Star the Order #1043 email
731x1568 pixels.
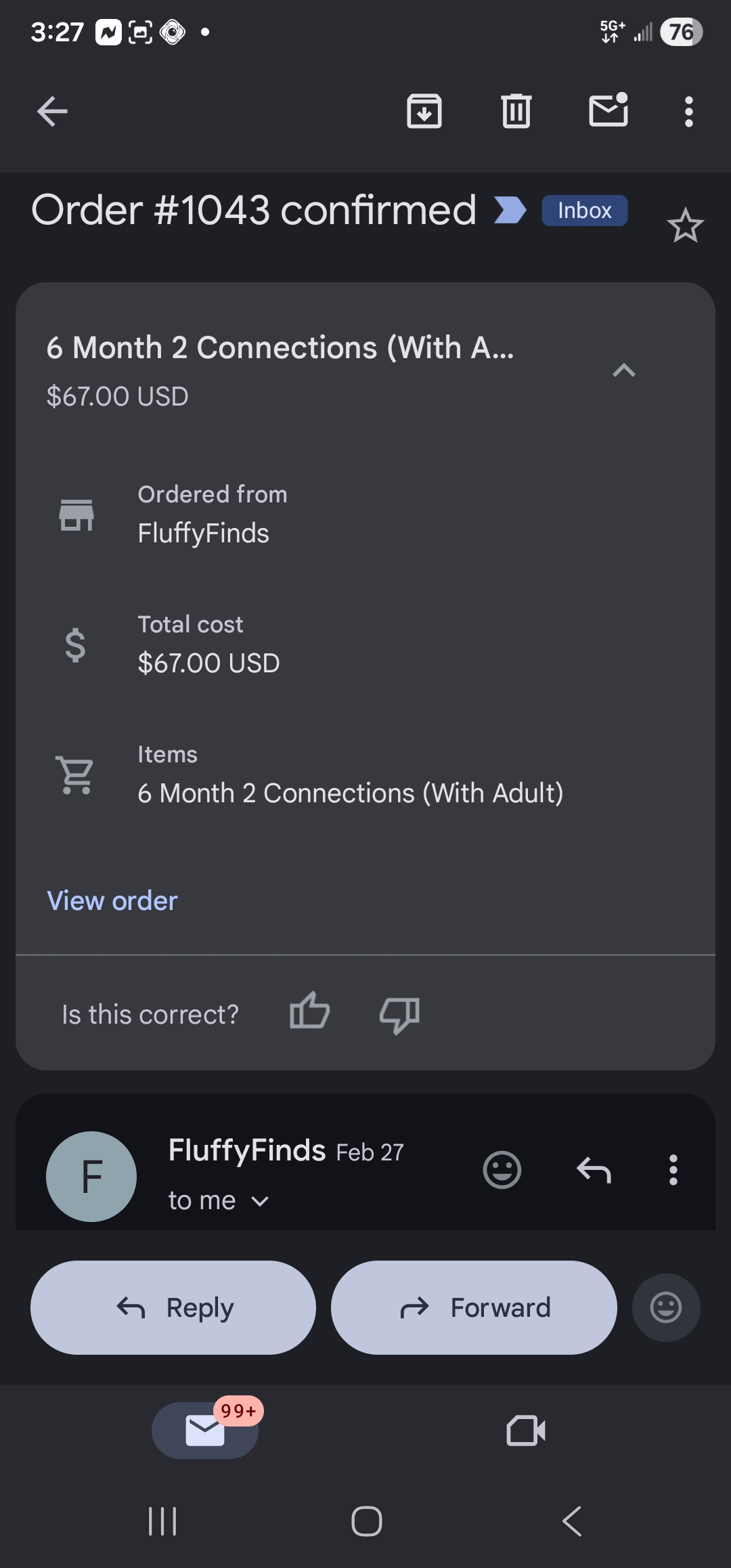(x=685, y=225)
